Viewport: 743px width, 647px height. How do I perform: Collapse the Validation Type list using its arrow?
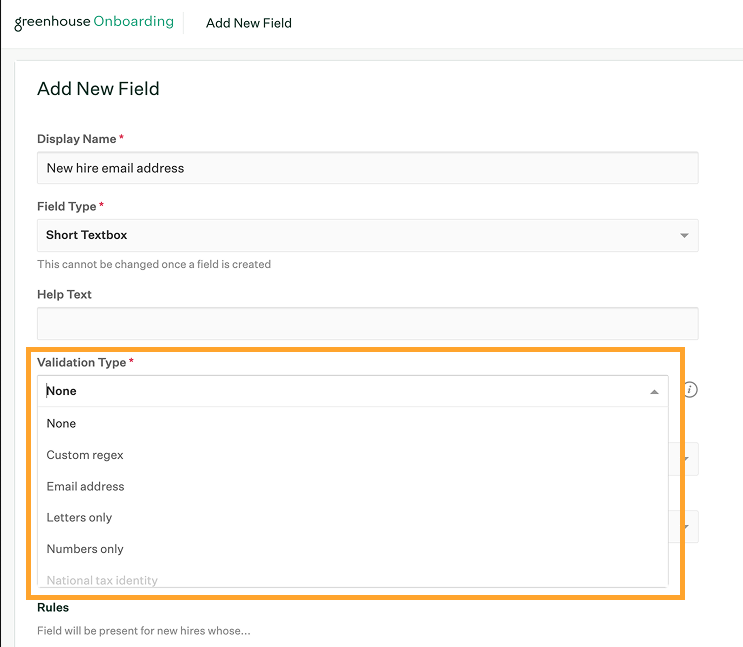click(654, 392)
